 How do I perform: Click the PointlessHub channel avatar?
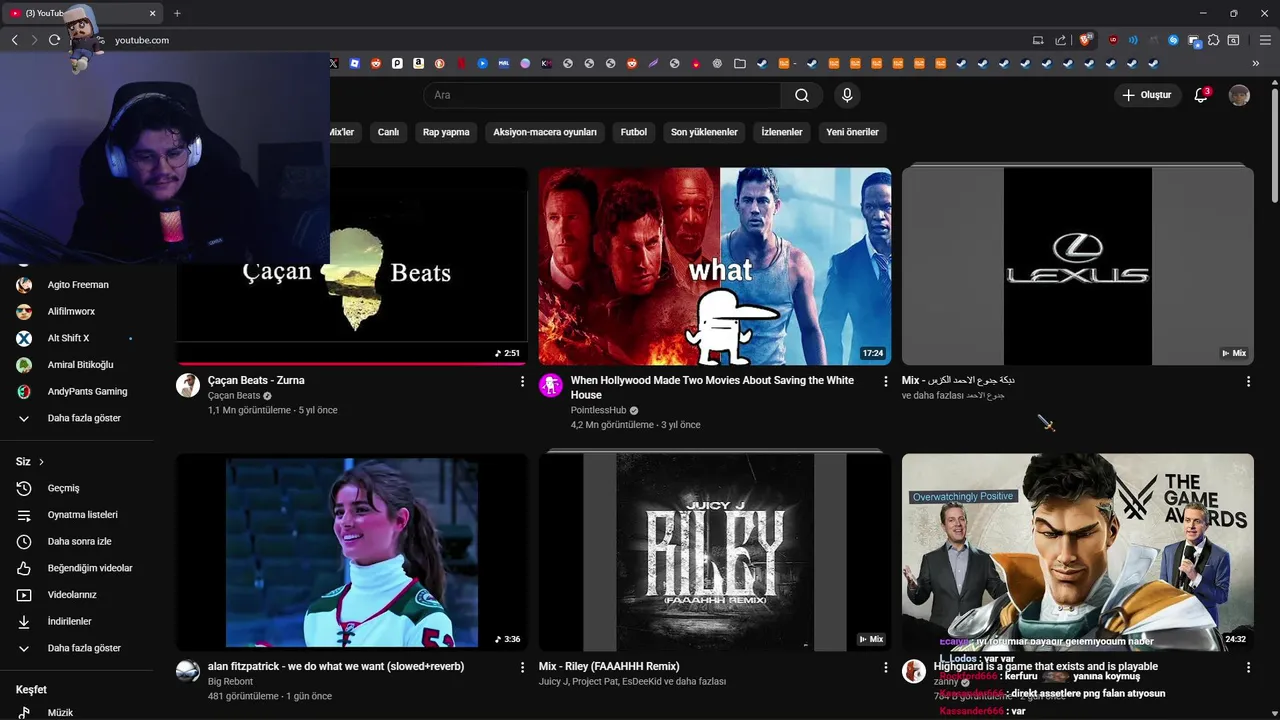point(551,385)
